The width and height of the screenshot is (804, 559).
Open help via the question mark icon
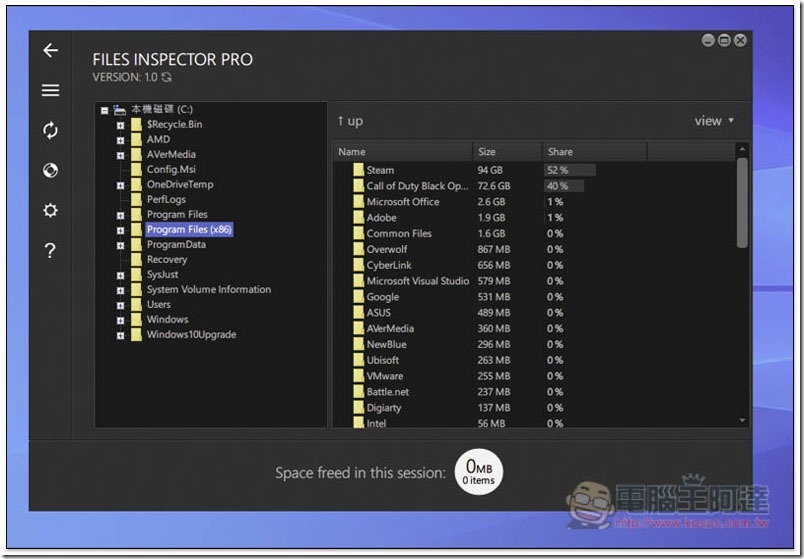pyautogui.click(x=50, y=250)
